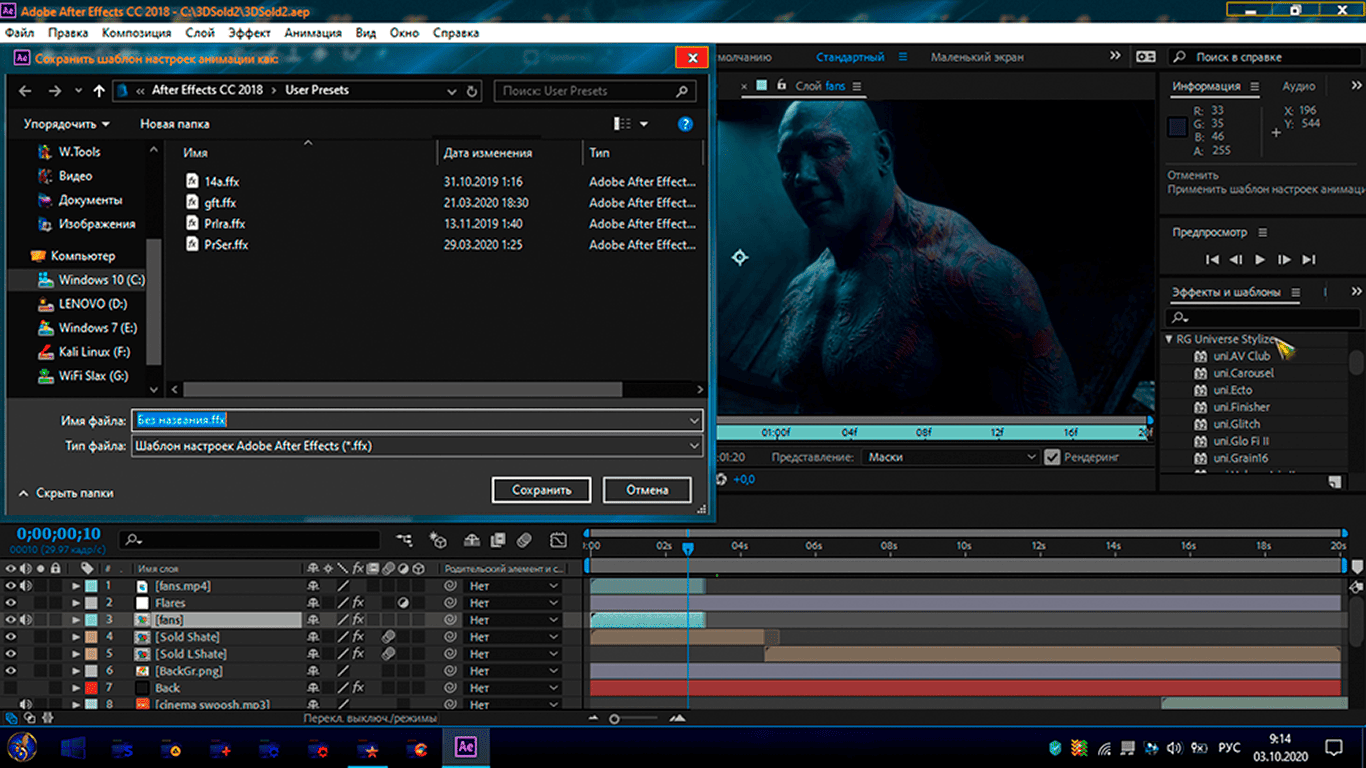The height and width of the screenshot is (768, 1366).
Task: Expand the Flares layer properties
Action: [x=76, y=603]
